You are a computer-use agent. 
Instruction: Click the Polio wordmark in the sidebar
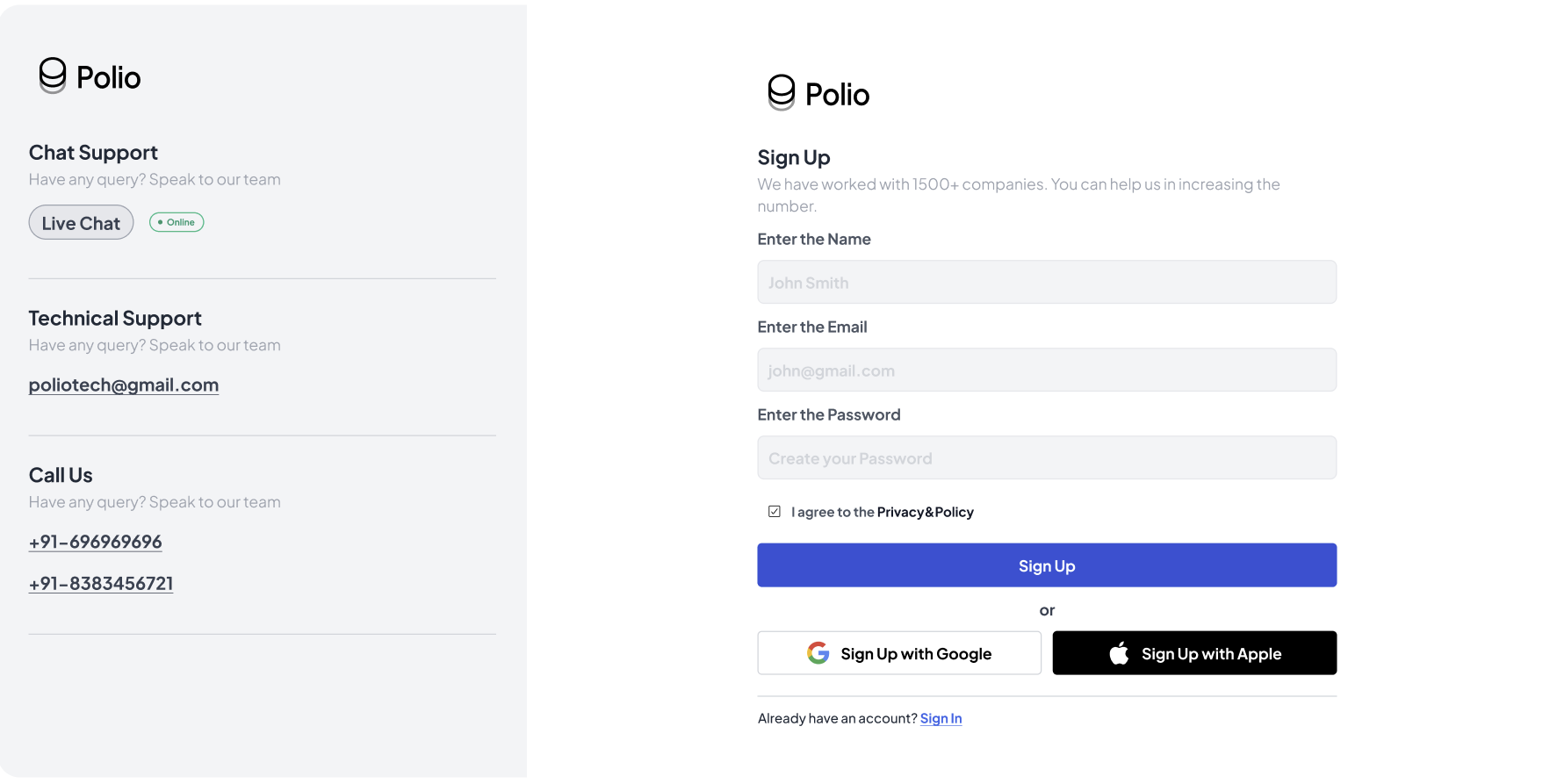point(109,77)
